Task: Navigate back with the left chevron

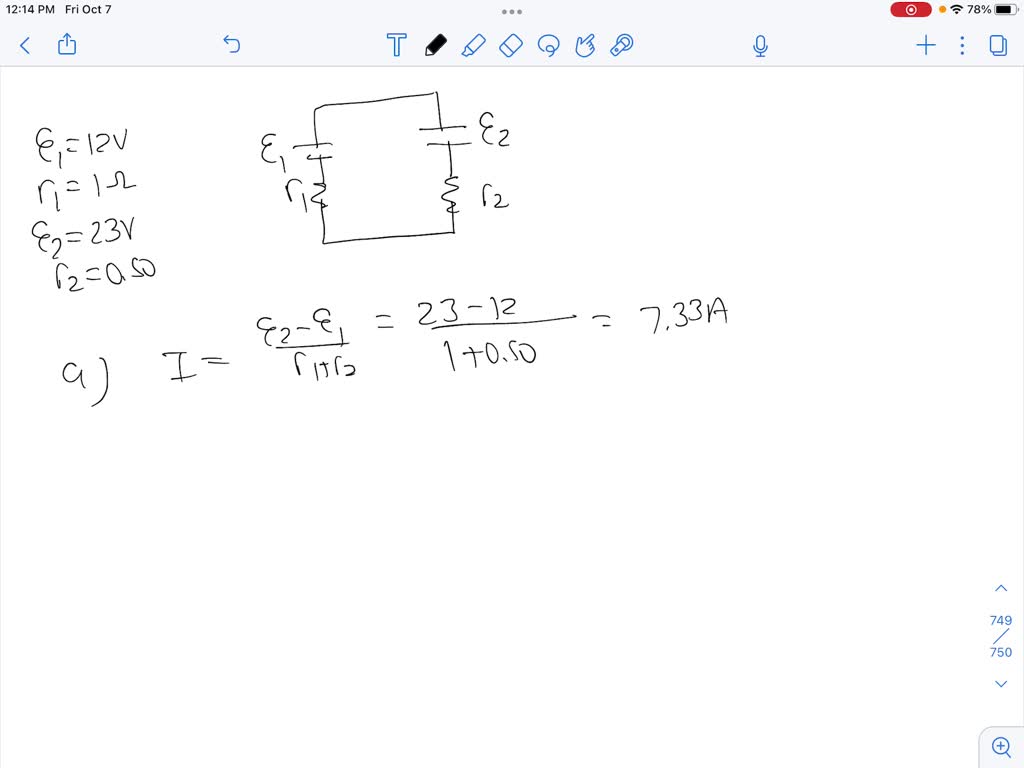Action: click(24, 45)
